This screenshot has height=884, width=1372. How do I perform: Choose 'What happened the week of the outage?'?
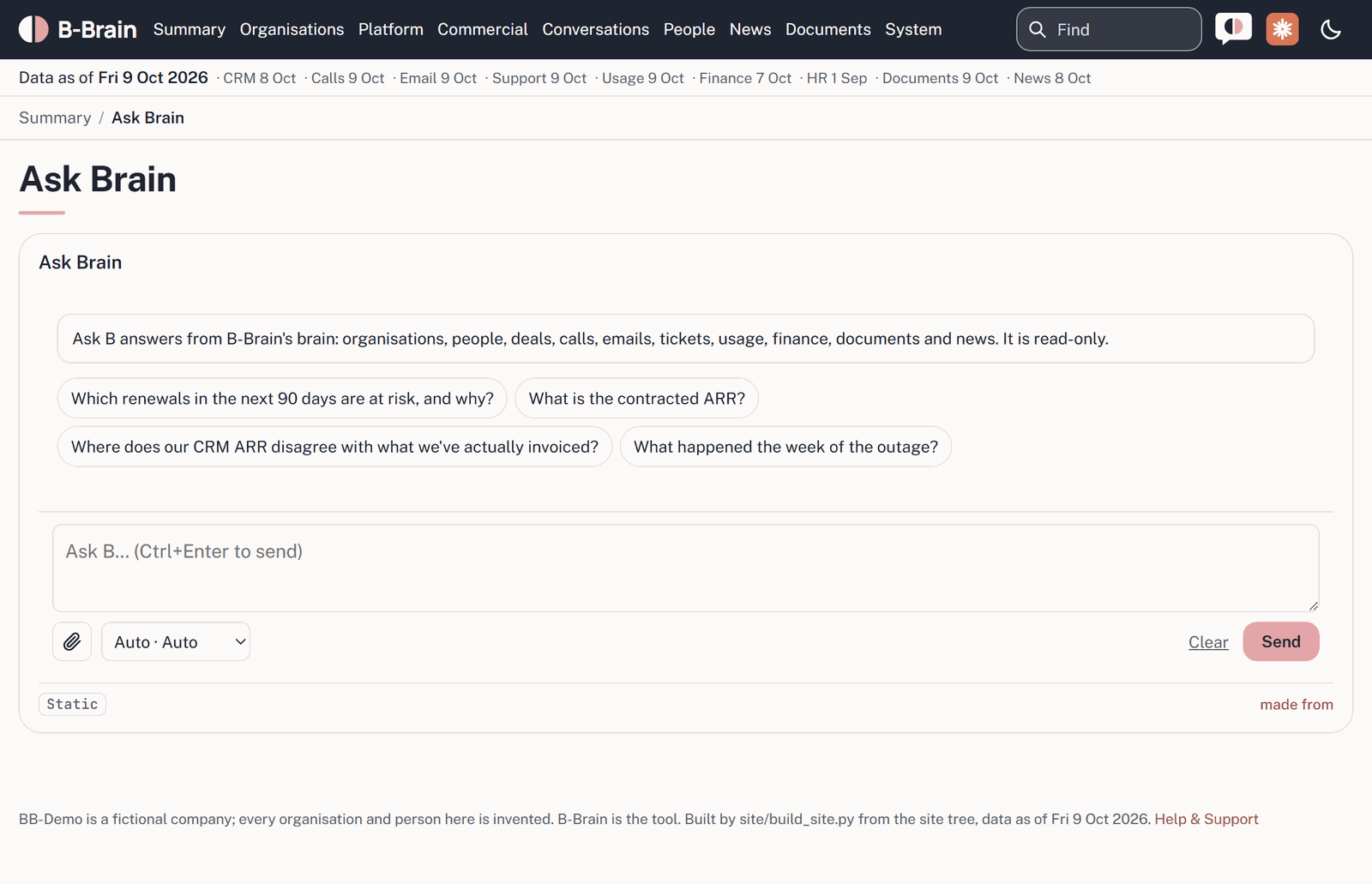tap(785, 447)
